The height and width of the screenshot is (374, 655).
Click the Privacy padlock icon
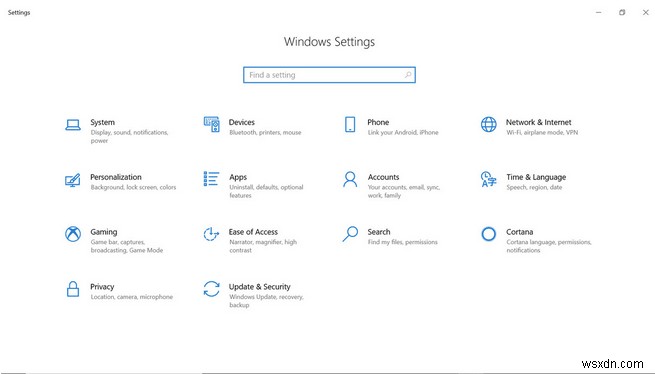click(x=73, y=289)
